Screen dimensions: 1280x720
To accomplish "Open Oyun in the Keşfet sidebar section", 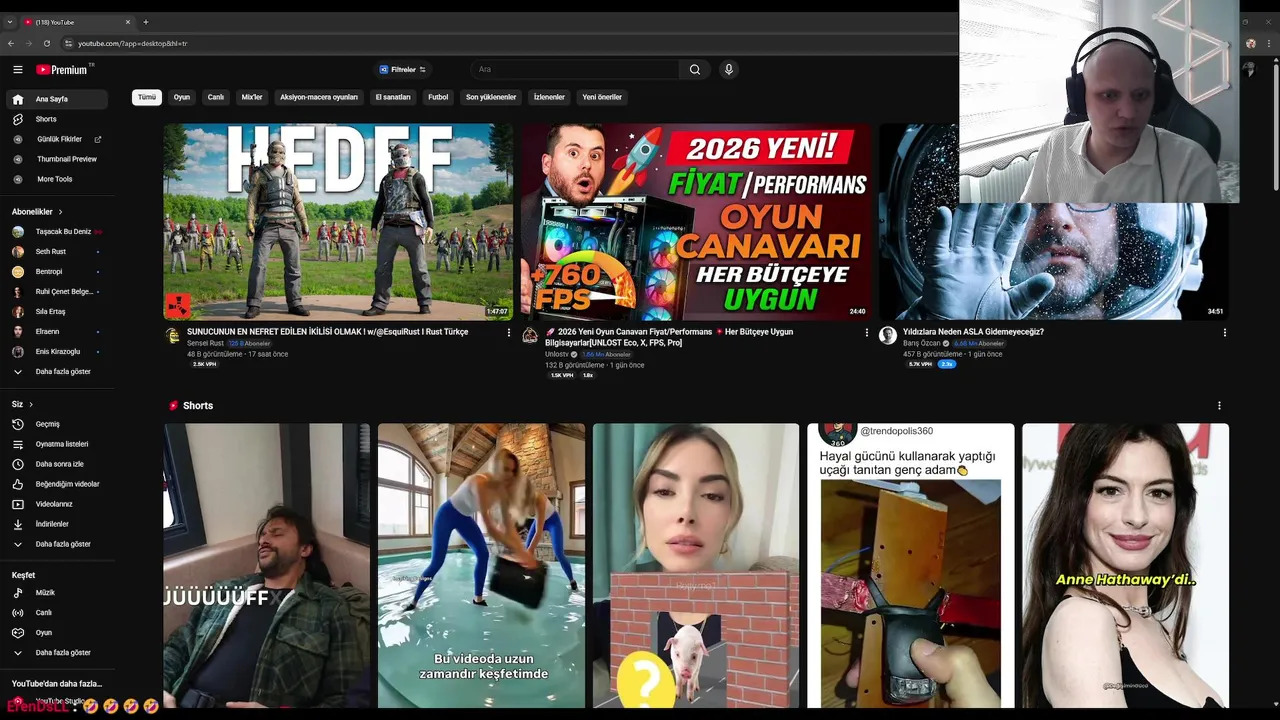I will pos(56,632).
